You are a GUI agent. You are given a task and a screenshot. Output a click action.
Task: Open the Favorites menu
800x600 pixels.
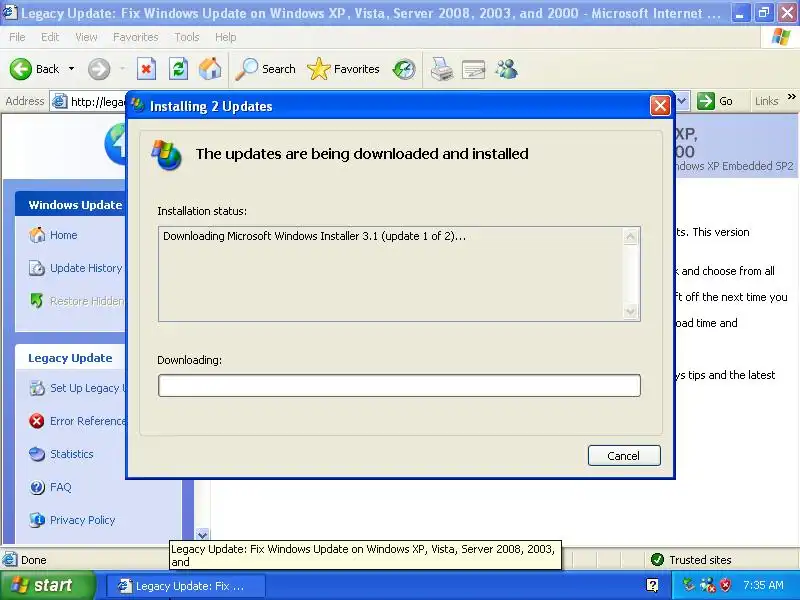pos(136,37)
